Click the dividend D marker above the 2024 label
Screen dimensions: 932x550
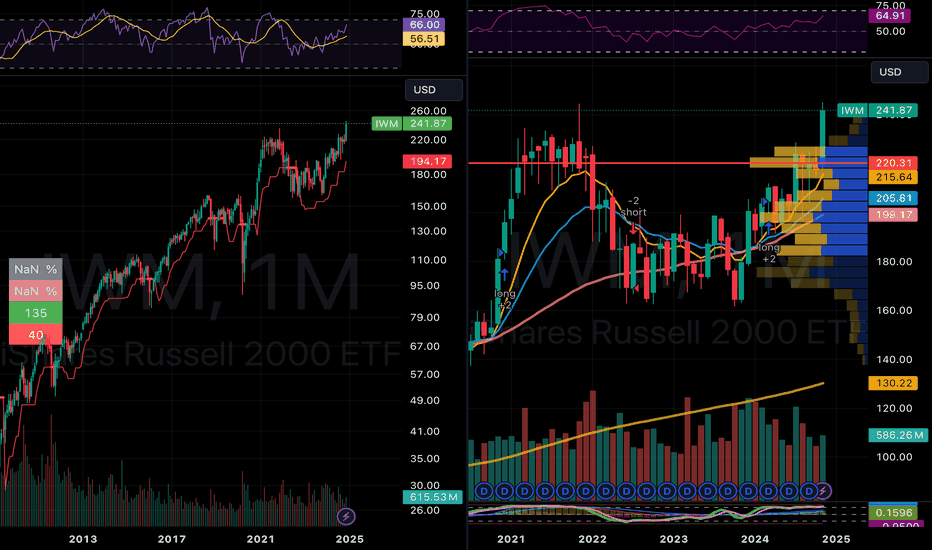pyautogui.click(x=748, y=491)
